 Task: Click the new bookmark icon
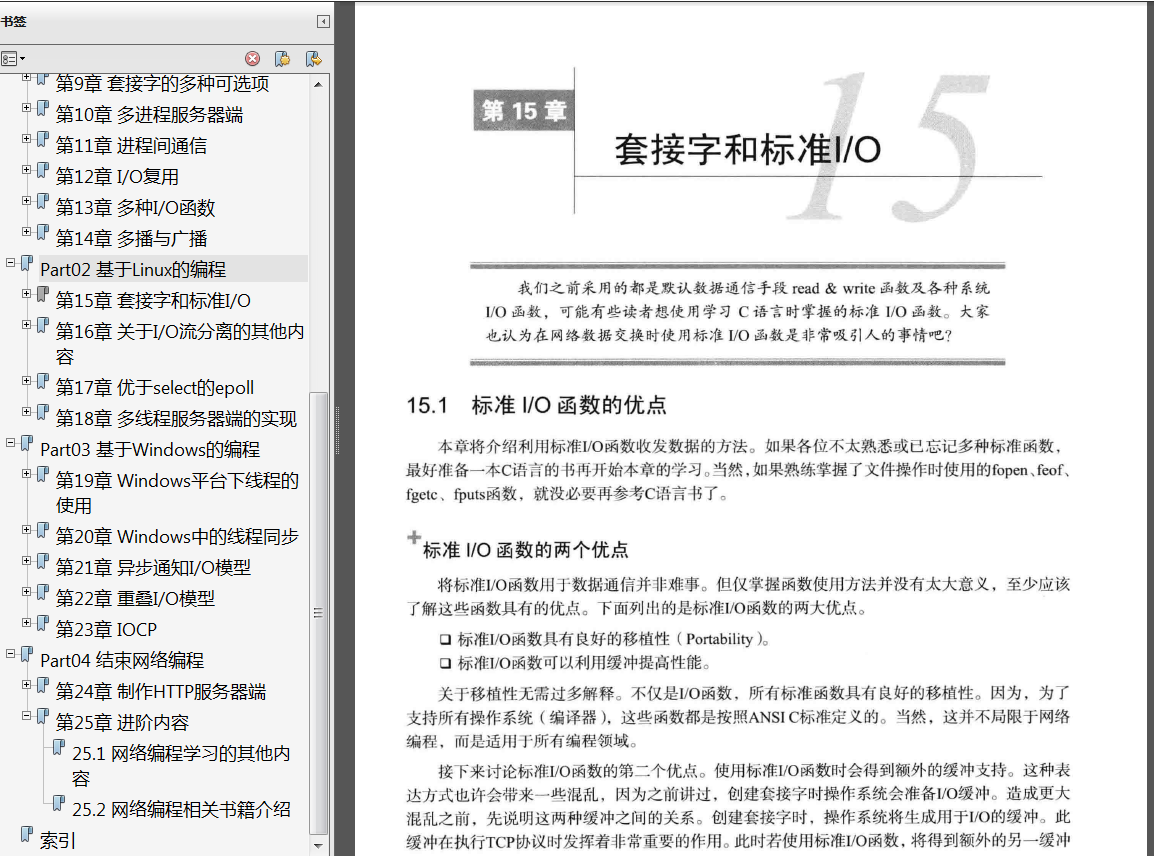[x=283, y=59]
